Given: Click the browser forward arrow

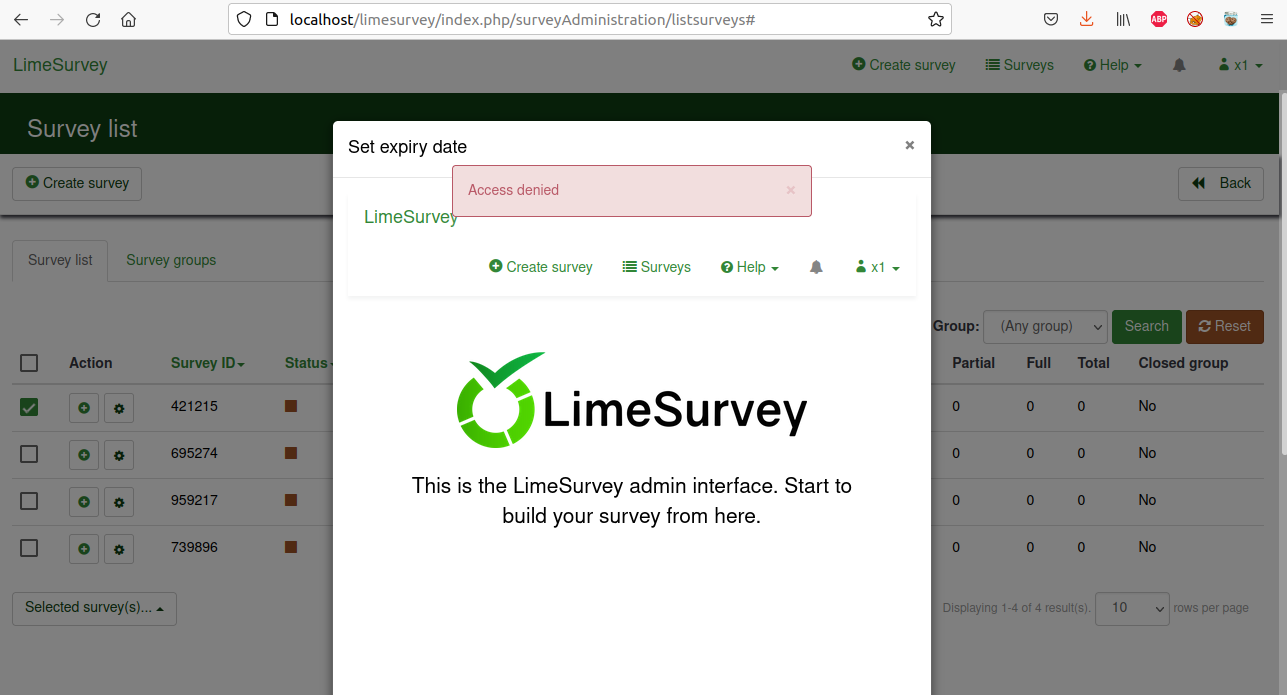Looking at the screenshot, I should 57,19.
